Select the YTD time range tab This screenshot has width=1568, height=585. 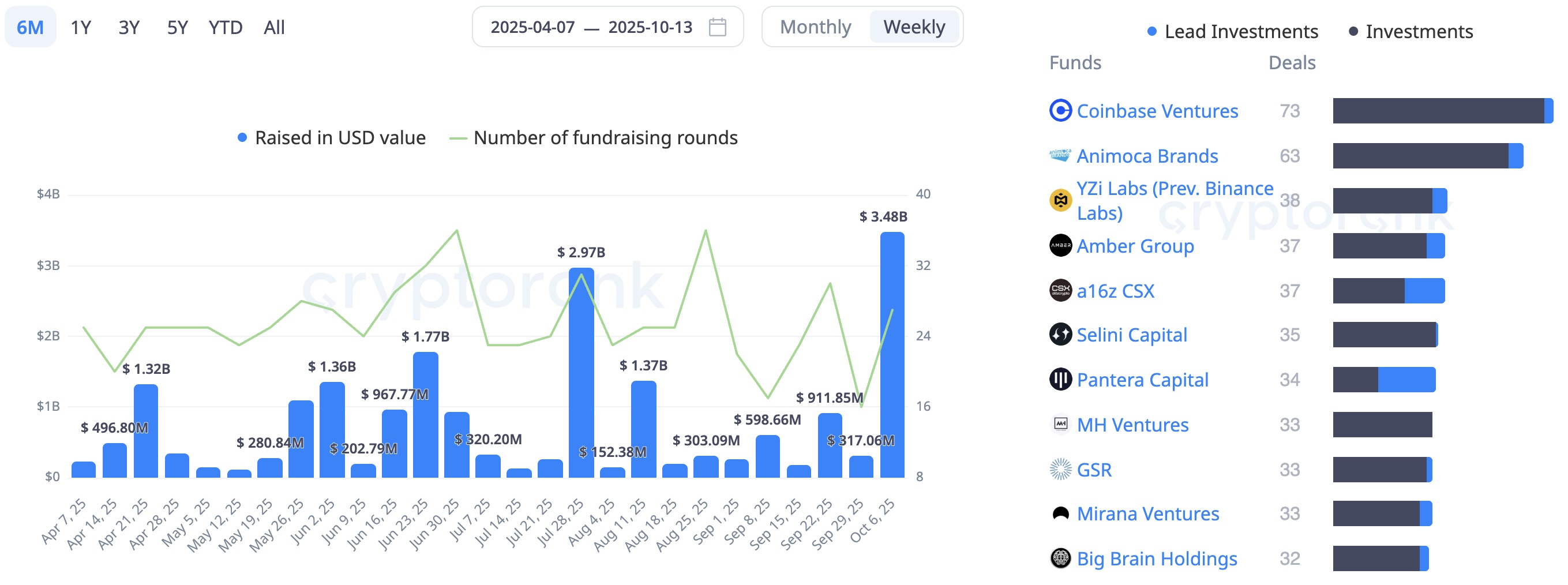click(x=225, y=28)
